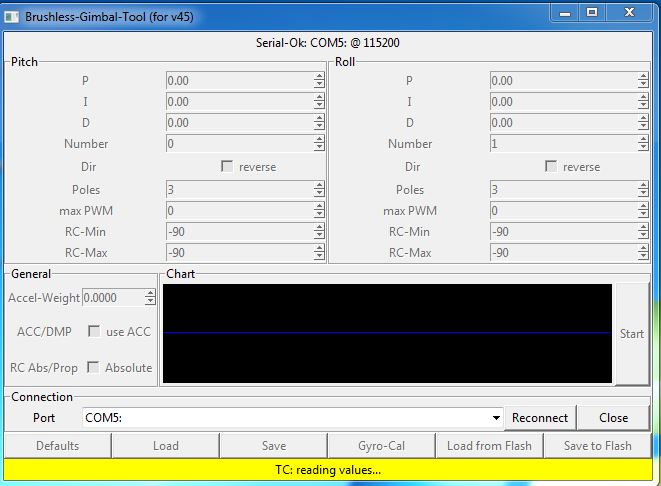The image size is (661, 486).
Task: Click Load from Flash button
Action: click(489, 446)
